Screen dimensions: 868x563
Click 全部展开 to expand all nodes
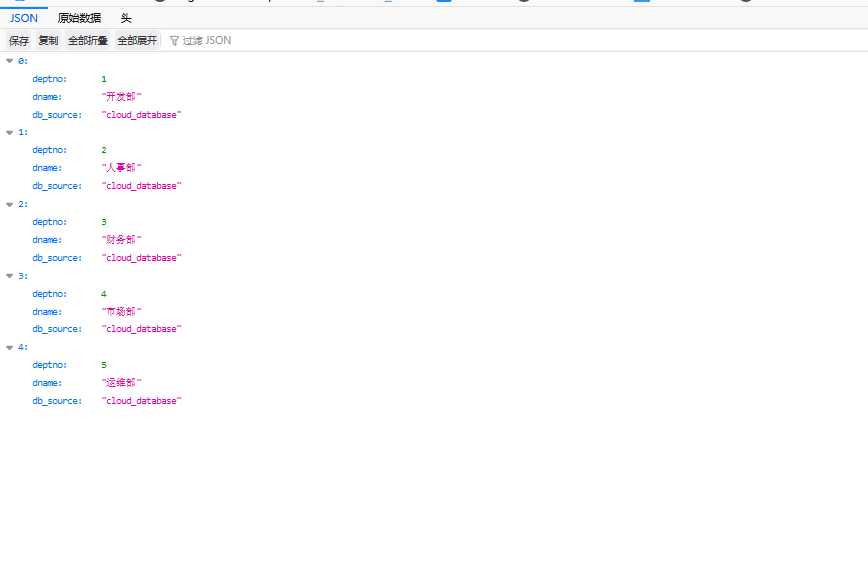(137, 40)
